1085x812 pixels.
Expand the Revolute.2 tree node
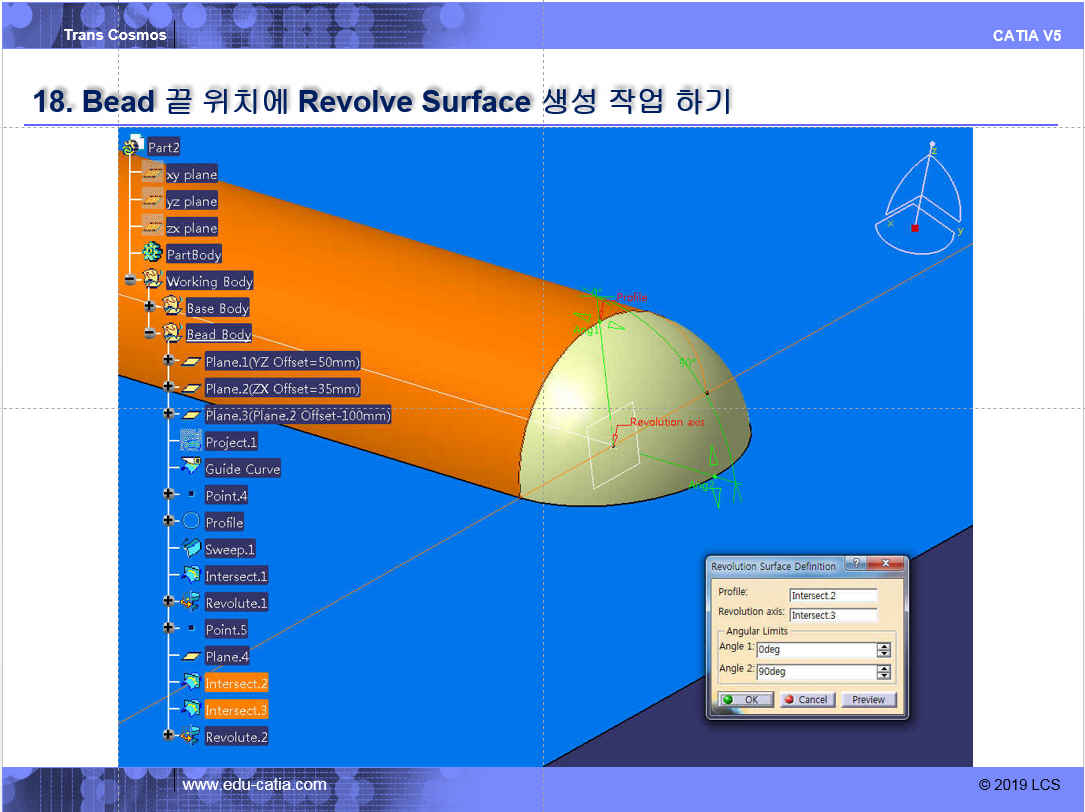click(x=169, y=737)
